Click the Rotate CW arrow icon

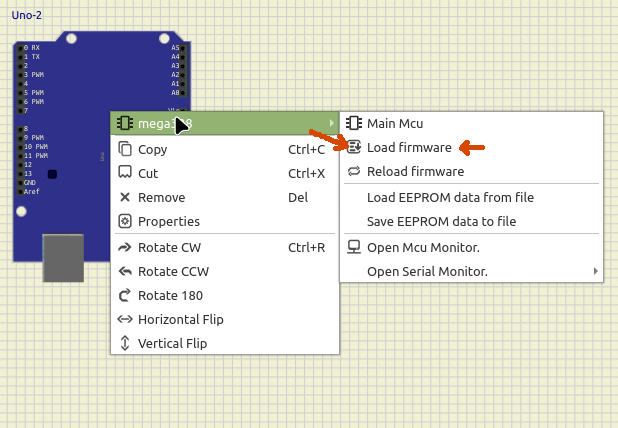125,247
